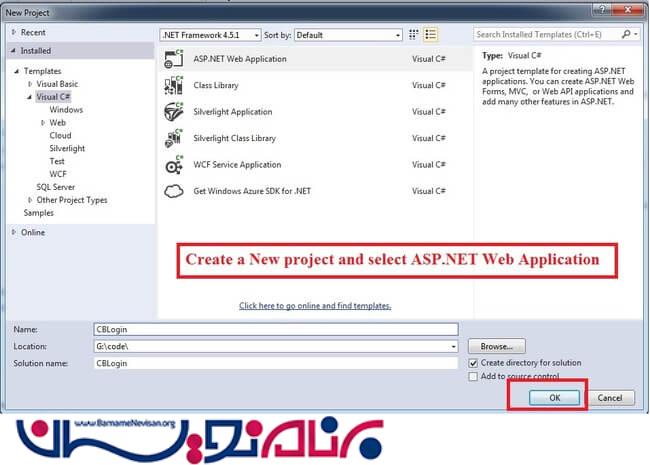Select the ASP.NET Web Application template icon

(x=173, y=59)
